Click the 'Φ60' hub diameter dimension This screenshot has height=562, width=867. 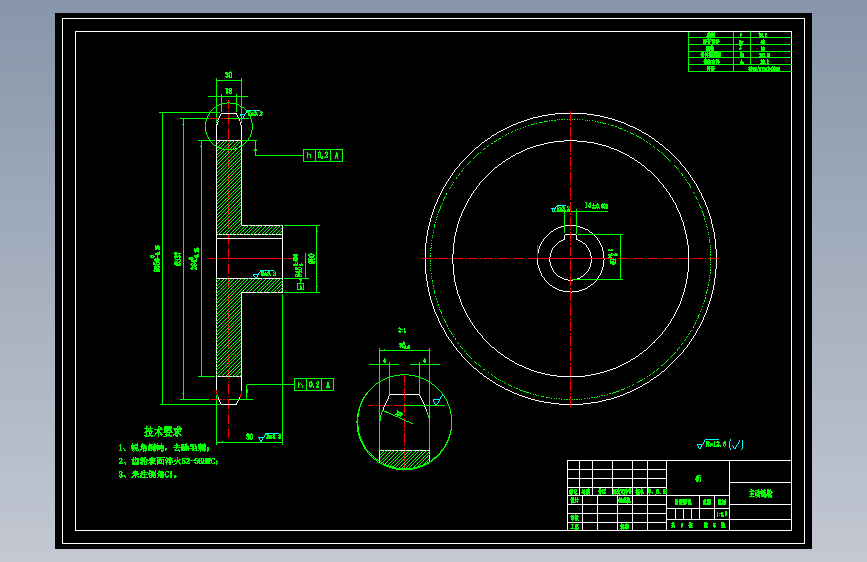[312, 258]
